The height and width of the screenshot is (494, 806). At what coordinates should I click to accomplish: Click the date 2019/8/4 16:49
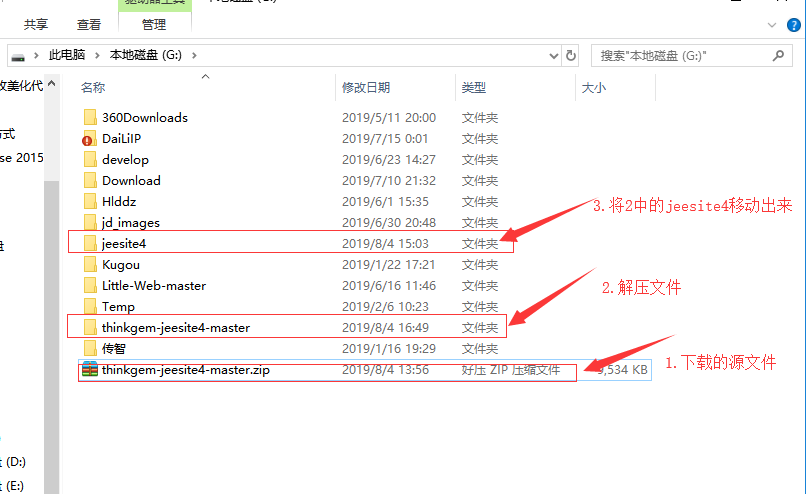coord(385,327)
